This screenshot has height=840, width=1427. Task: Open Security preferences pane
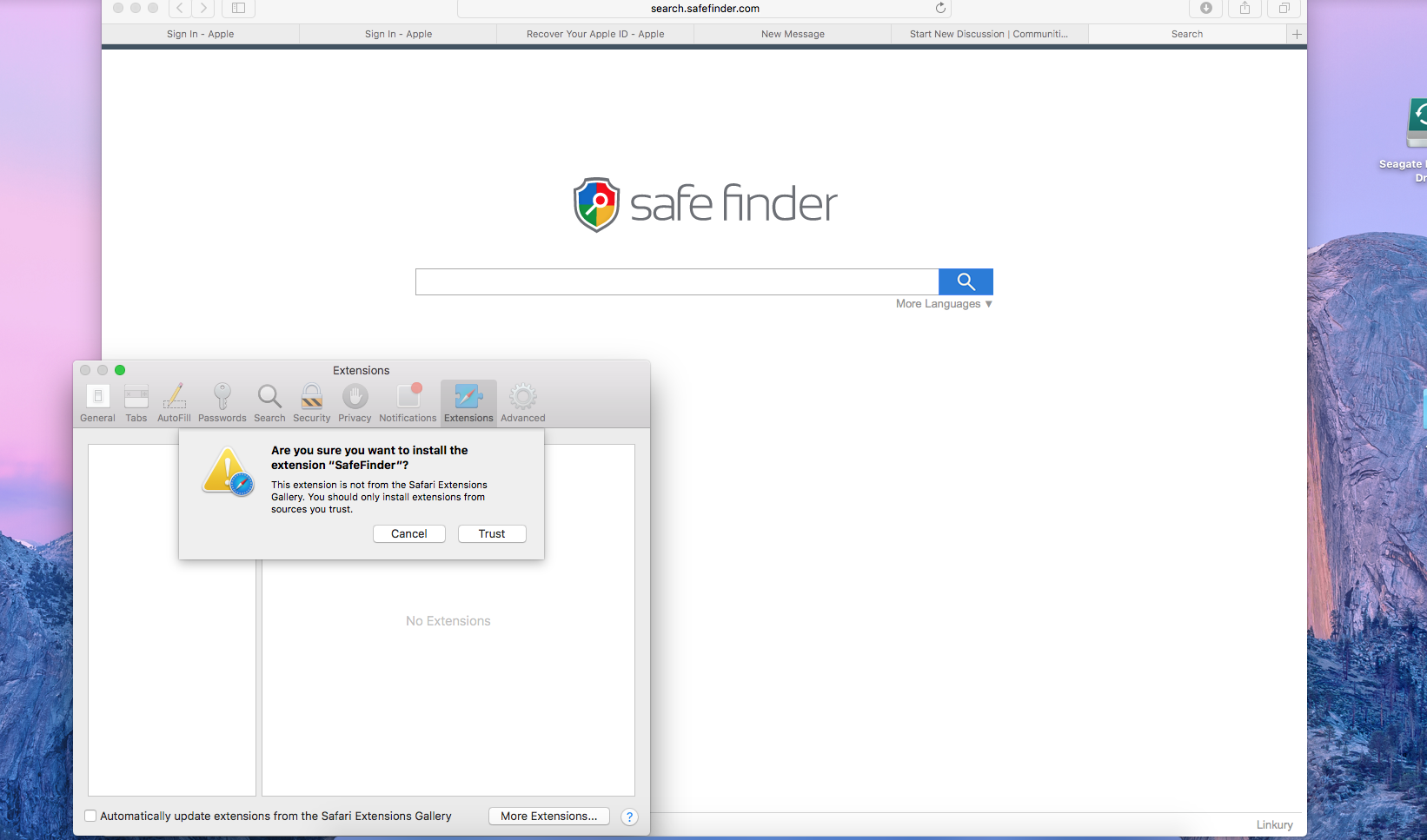point(312,403)
